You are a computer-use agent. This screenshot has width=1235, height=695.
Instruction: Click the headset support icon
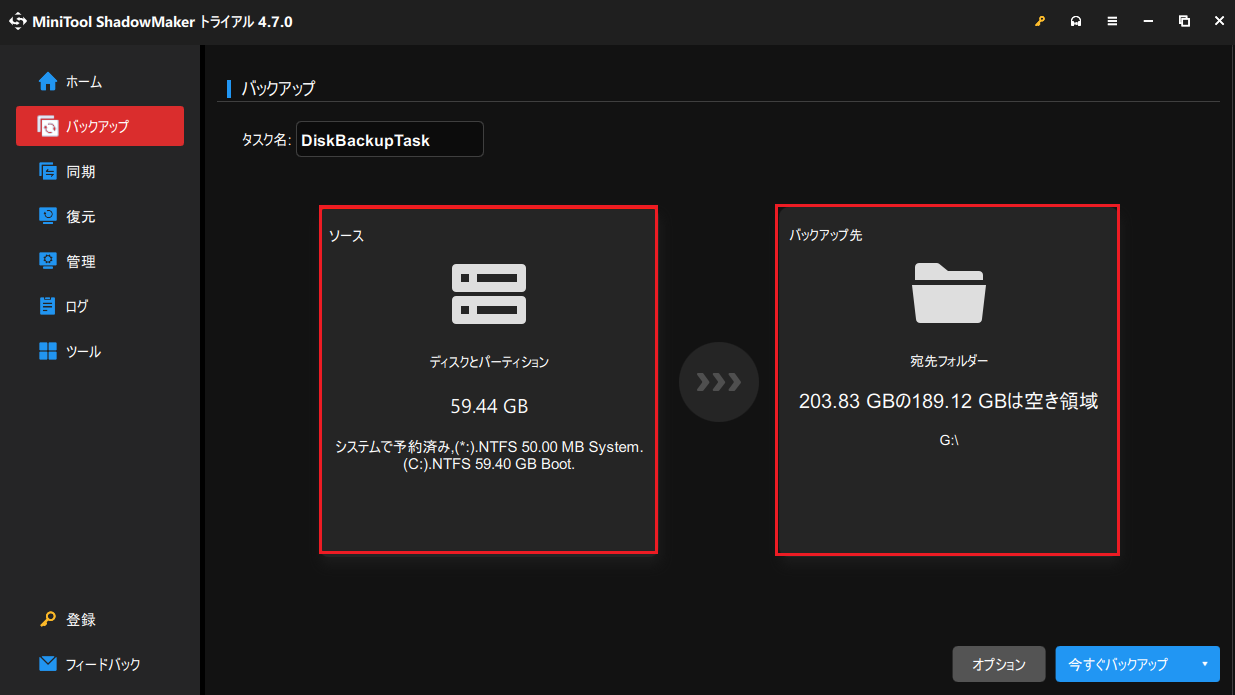tap(1076, 22)
